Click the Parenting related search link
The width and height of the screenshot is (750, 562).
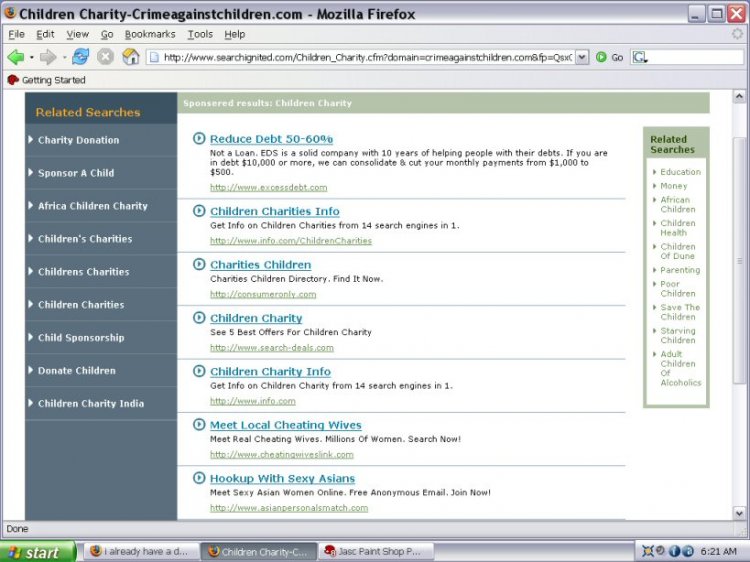pyautogui.click(x=680, y=270)
